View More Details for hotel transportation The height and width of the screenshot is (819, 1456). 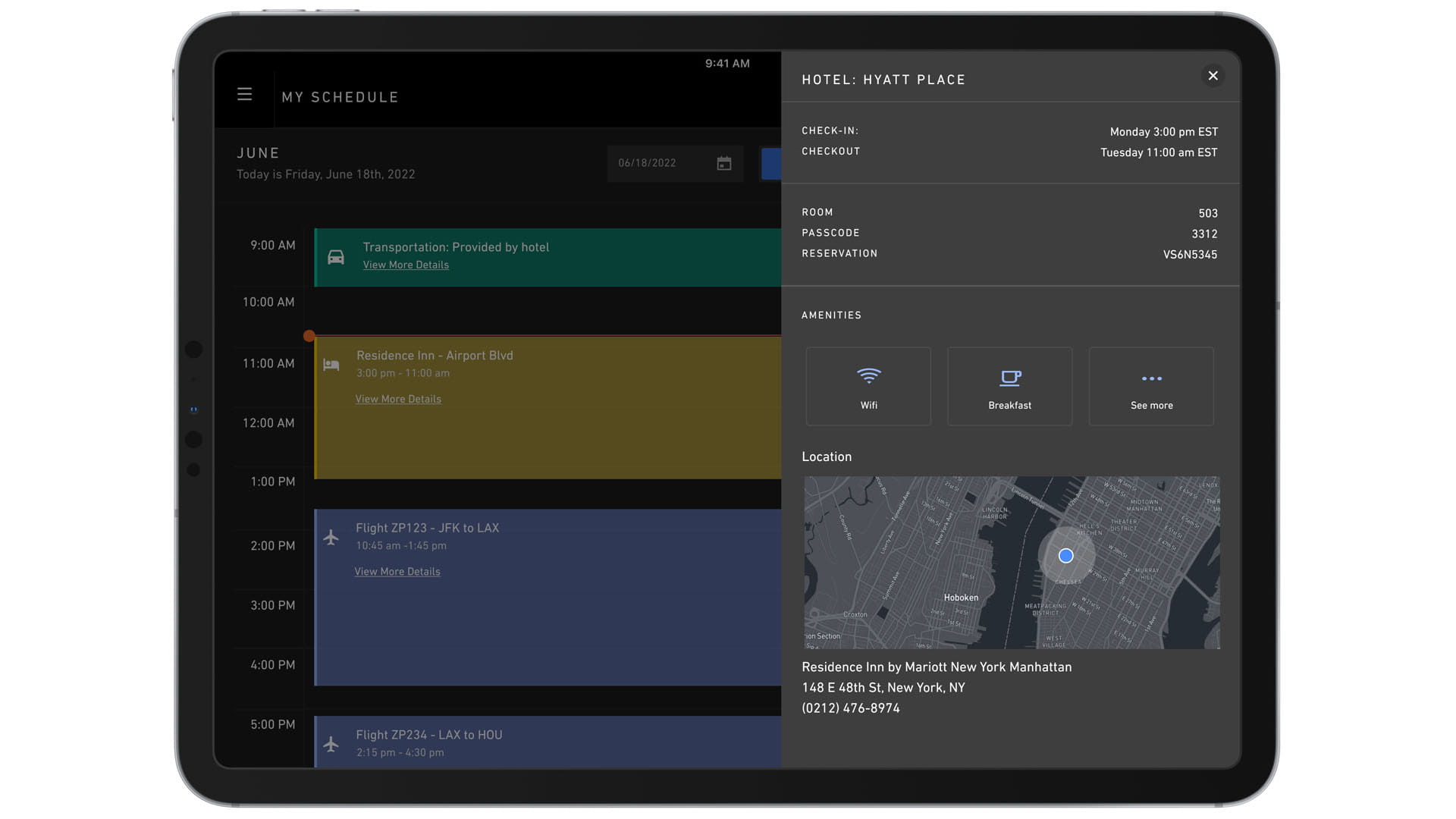point(406,265)
